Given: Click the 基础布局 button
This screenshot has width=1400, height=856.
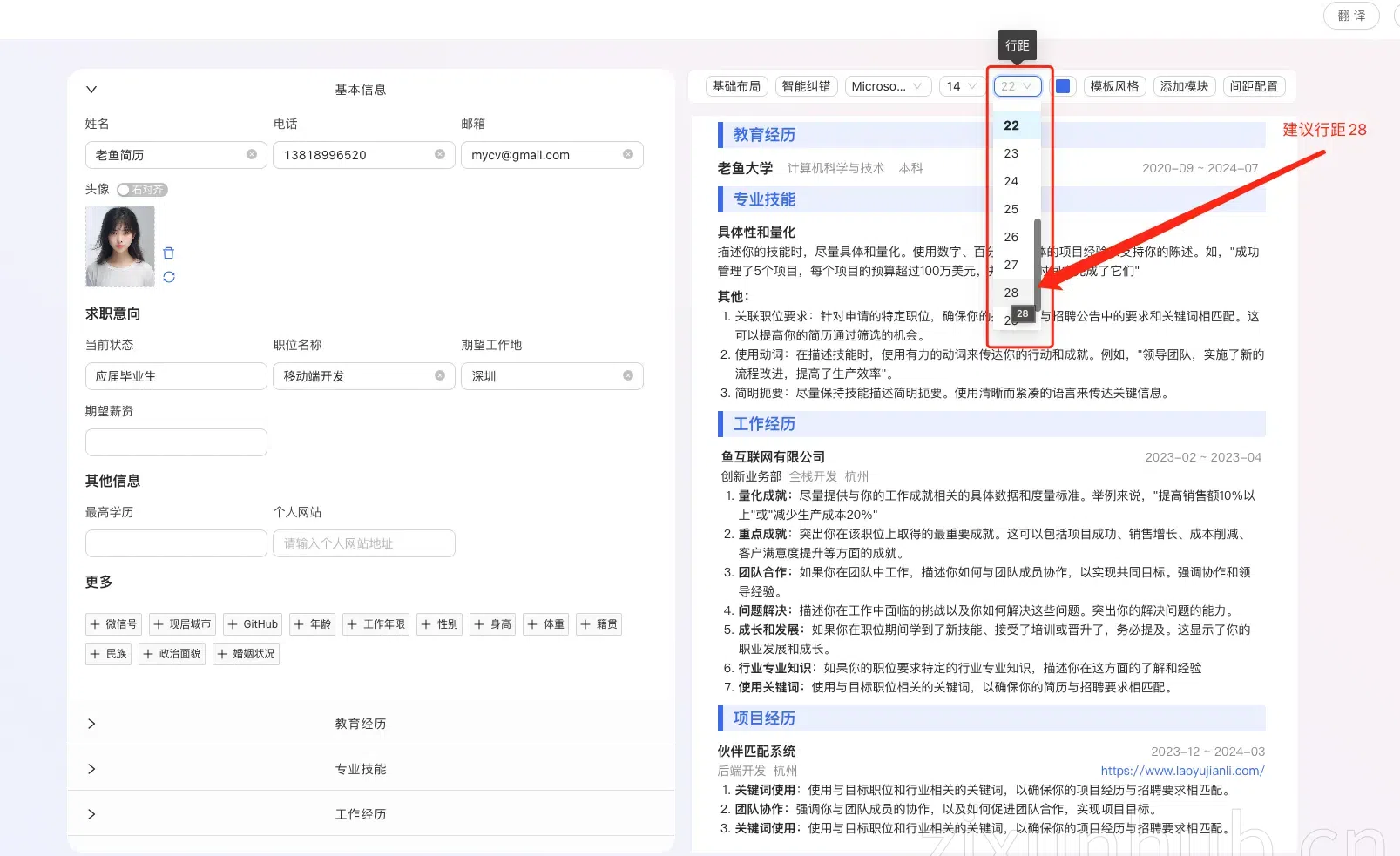Looking at the screenshot, I should [x=736, y=86].
